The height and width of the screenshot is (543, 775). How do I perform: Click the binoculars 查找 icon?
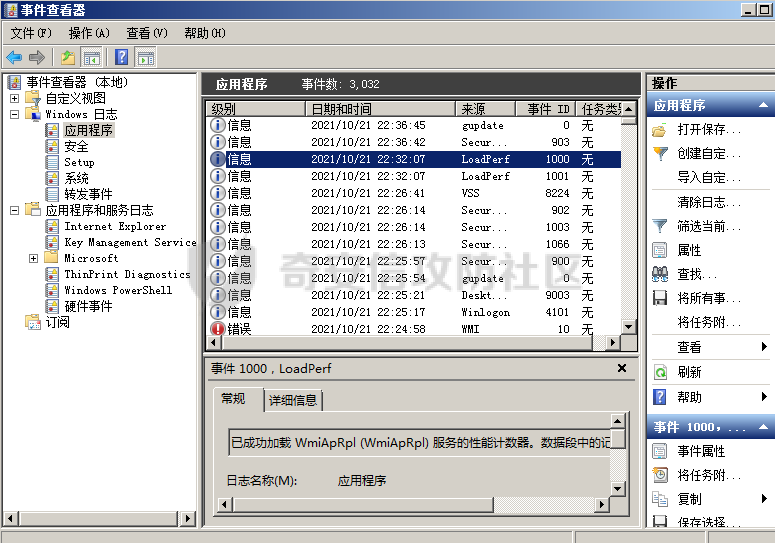click(660, 274)
